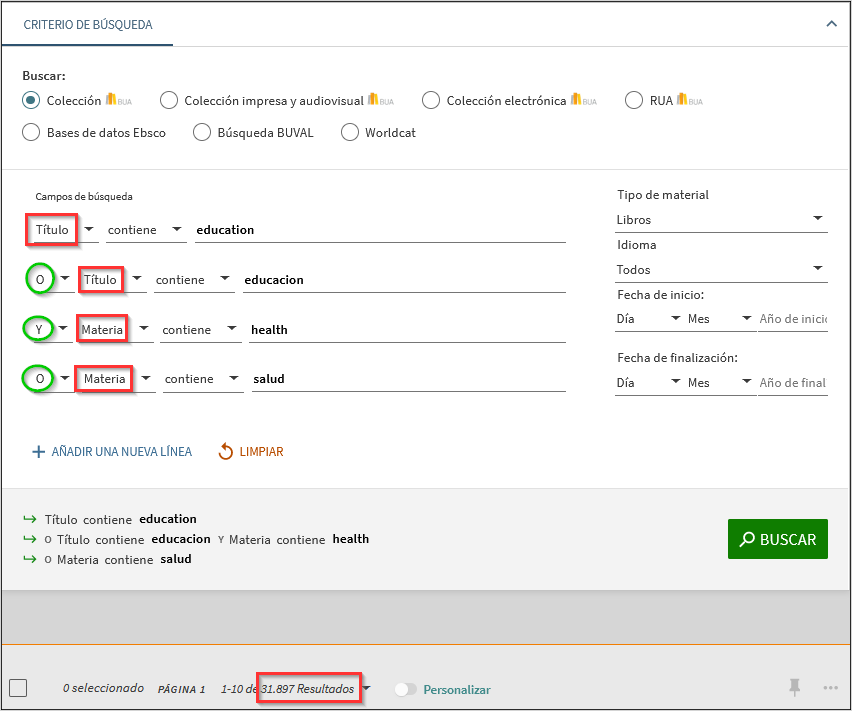Click the pin icon in results bar
852x711 pixels.
[795, 687]
